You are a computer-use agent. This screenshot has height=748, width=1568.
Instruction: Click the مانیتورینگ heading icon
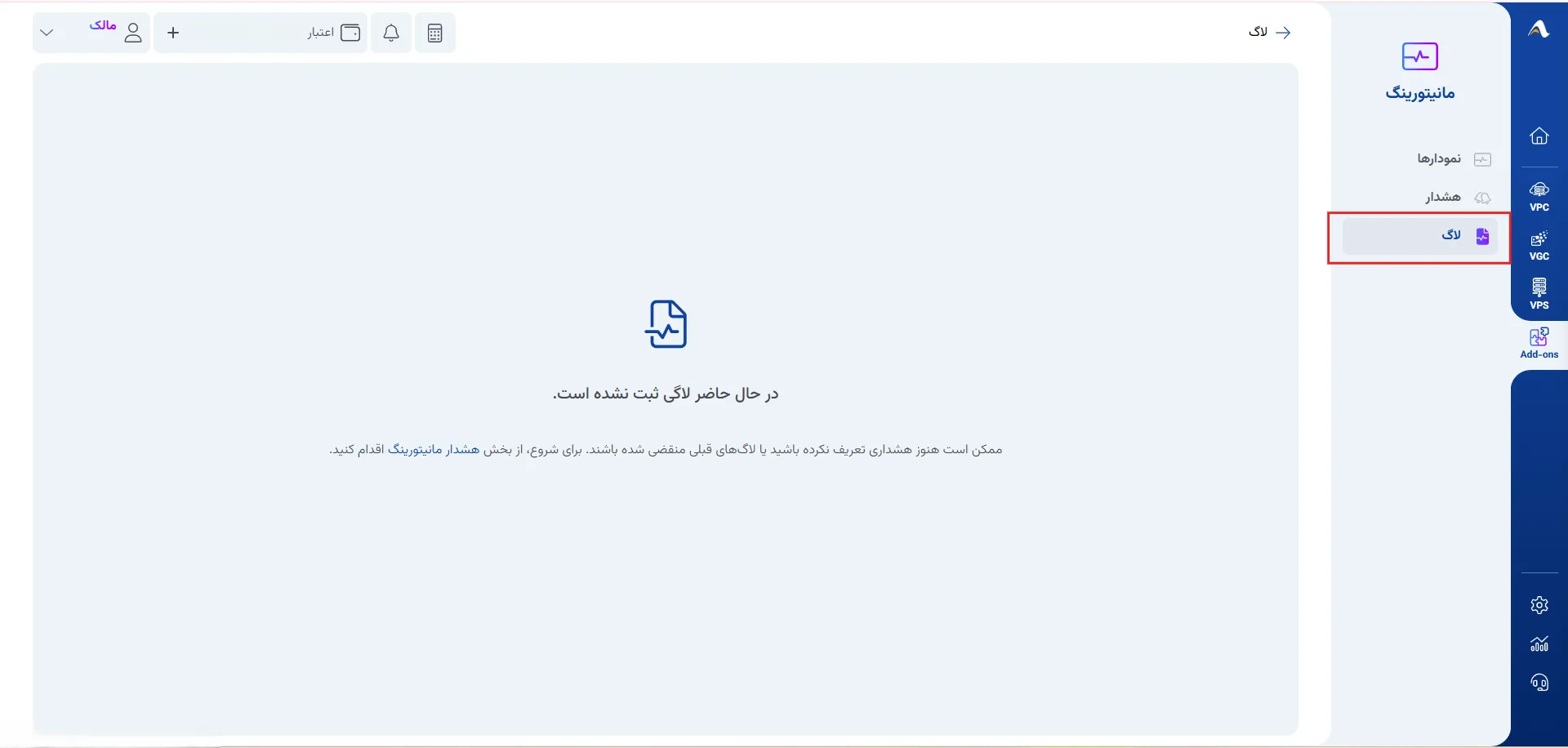1419,56
